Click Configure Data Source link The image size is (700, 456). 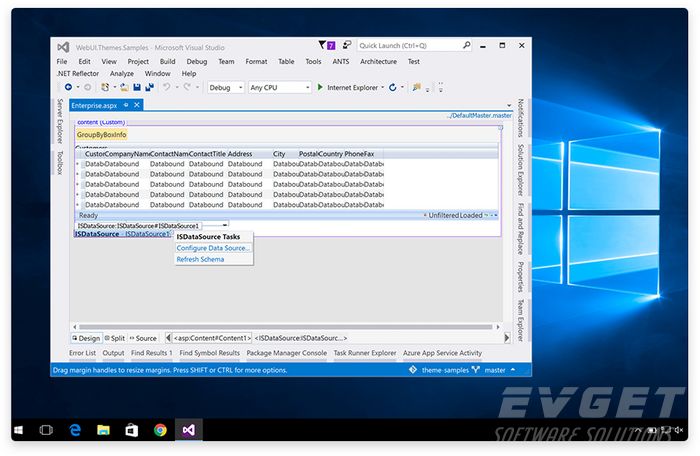tap(213, 248)
